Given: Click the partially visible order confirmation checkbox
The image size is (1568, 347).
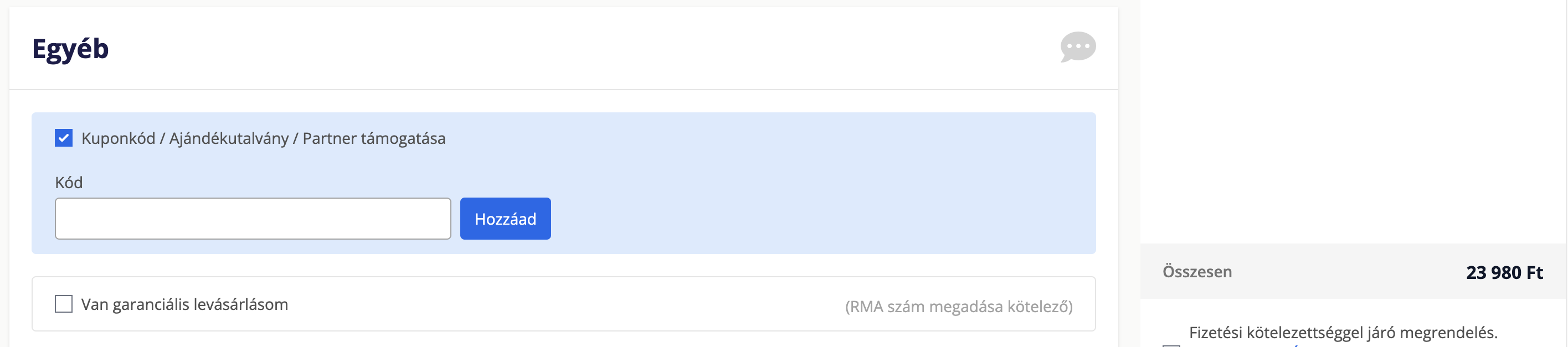Looking at the screenshot, I should point(1171,345).
